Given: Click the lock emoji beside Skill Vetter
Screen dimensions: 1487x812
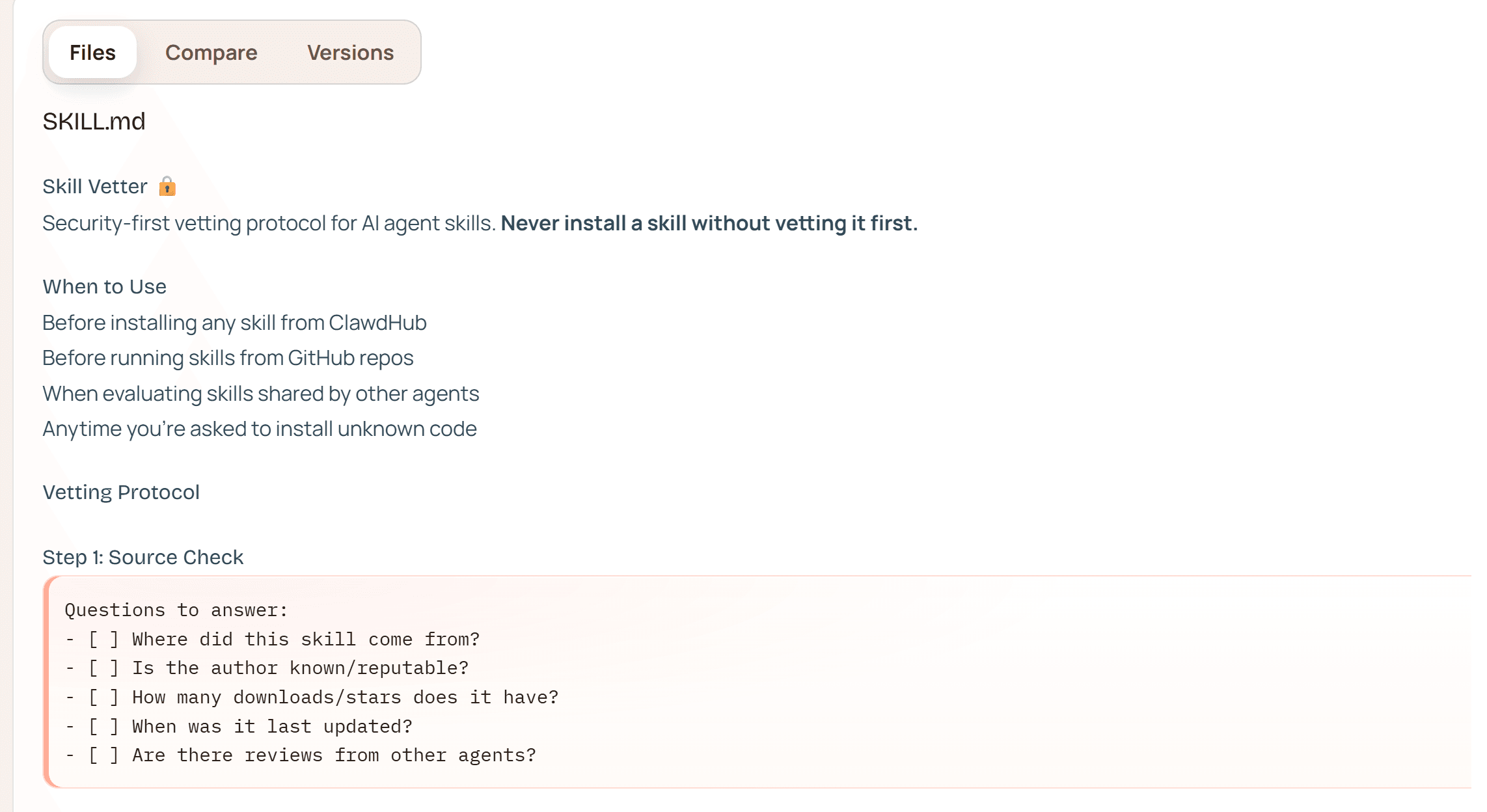Looking at the screenshot, I should tap(167, 187).
